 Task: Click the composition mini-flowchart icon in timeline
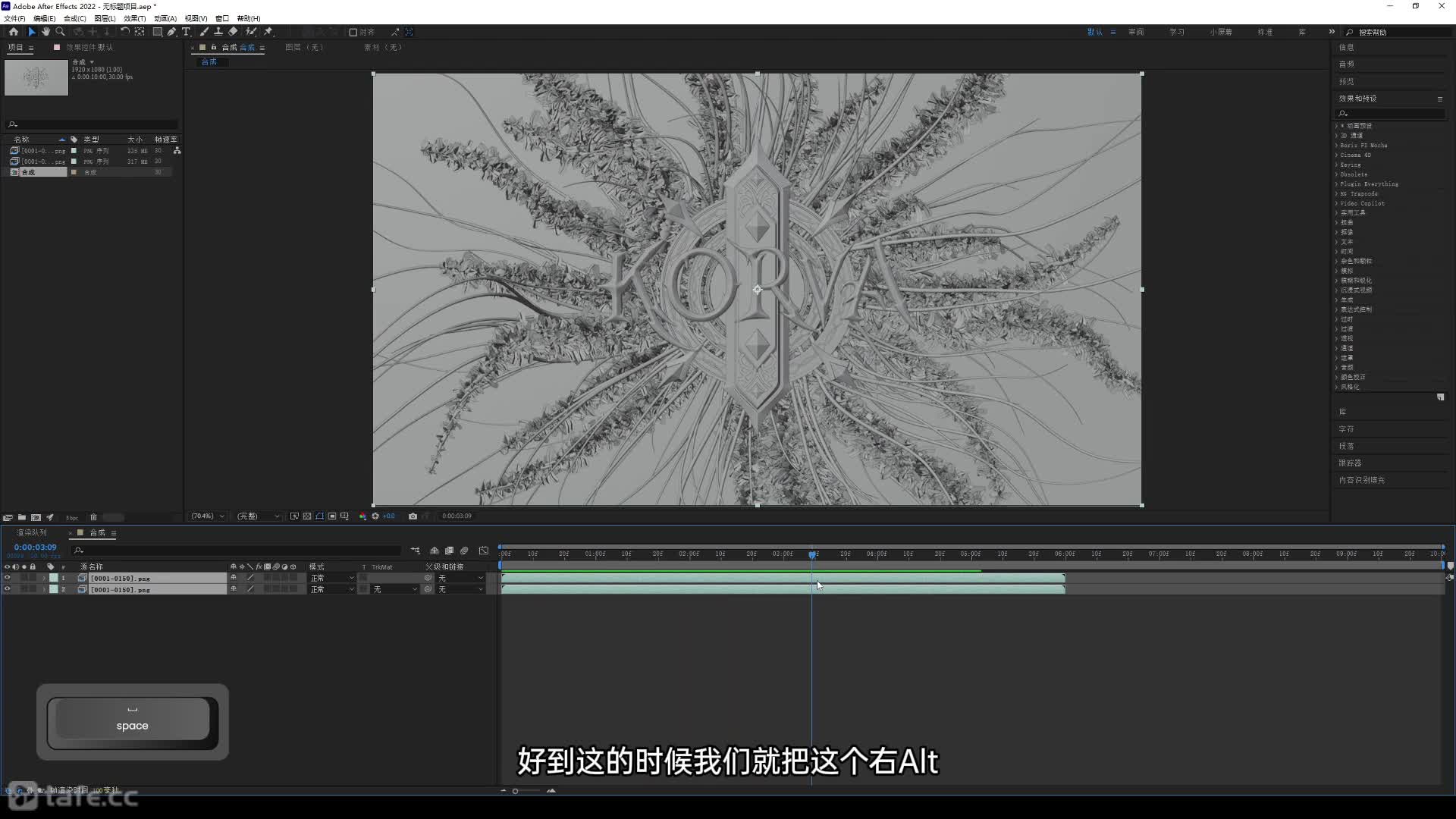point(415,551)
